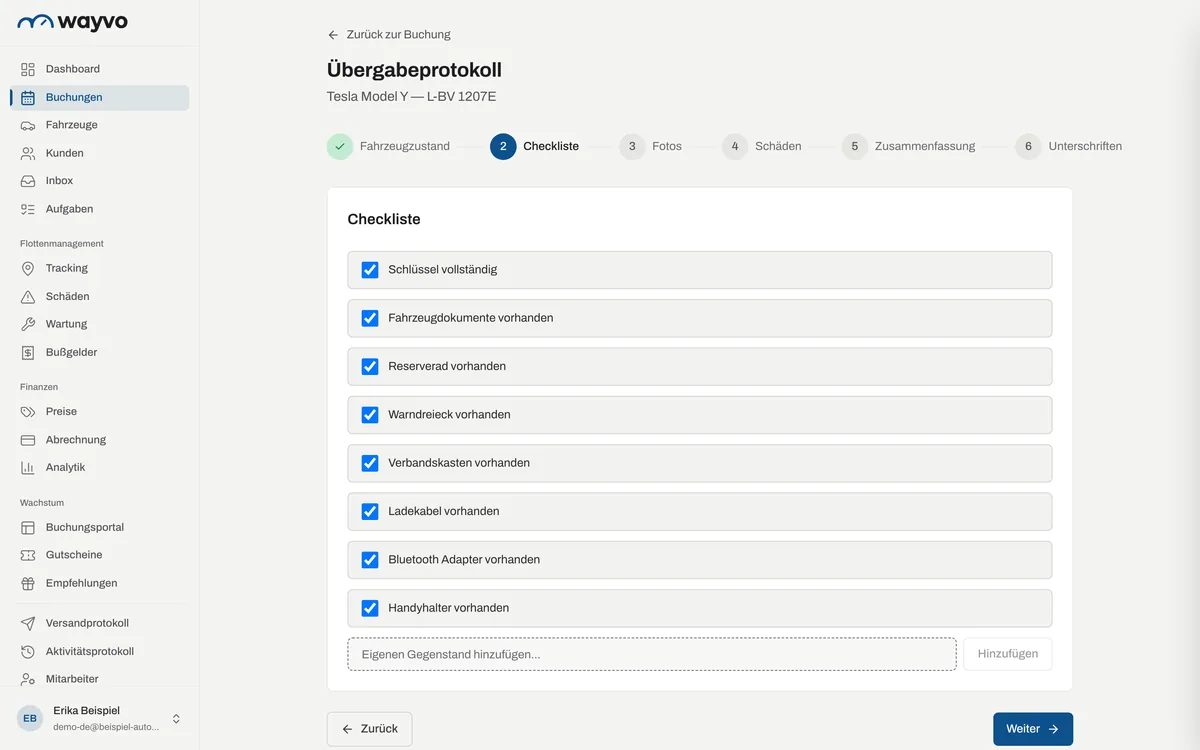Click the Wartung wrench icon
Screen dimensions: 1200x750
pyautogui.click(x=28, y=324)
